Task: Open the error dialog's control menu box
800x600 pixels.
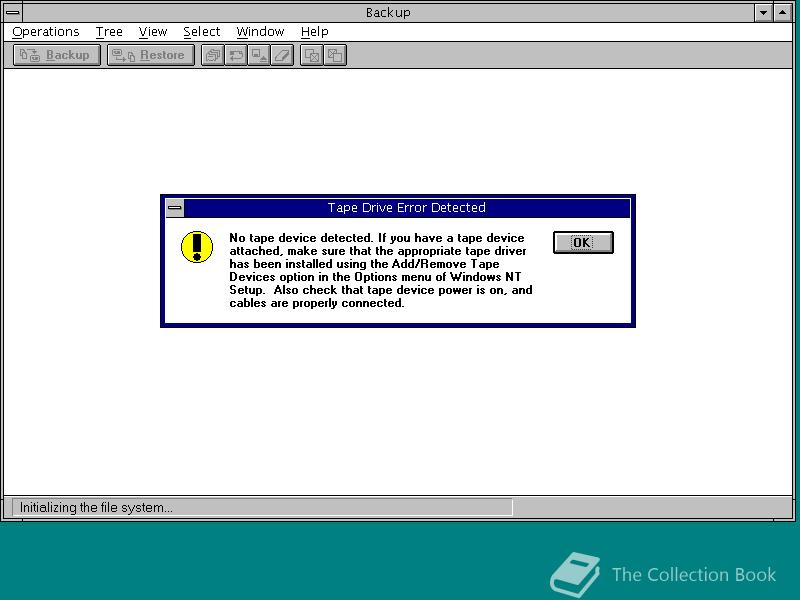Action: 175,208
